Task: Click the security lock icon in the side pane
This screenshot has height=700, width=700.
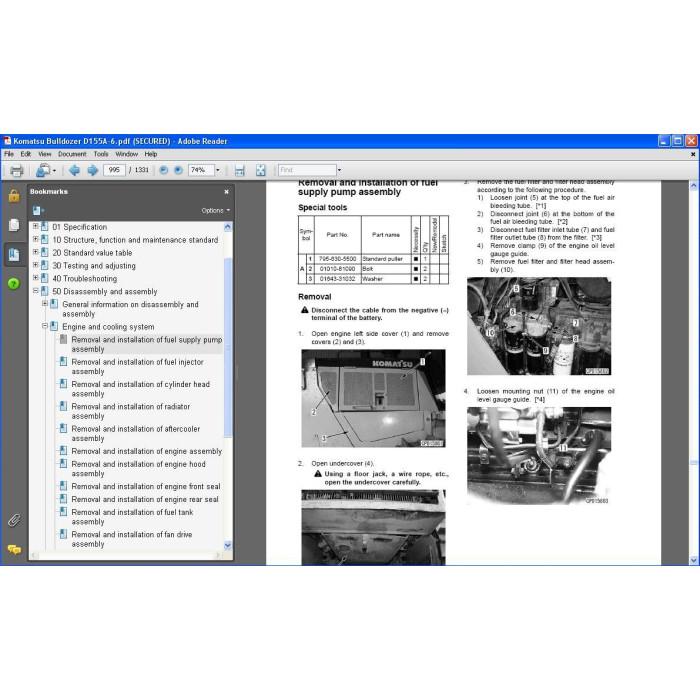Action: pyautogui.click(x=14, y=196)
